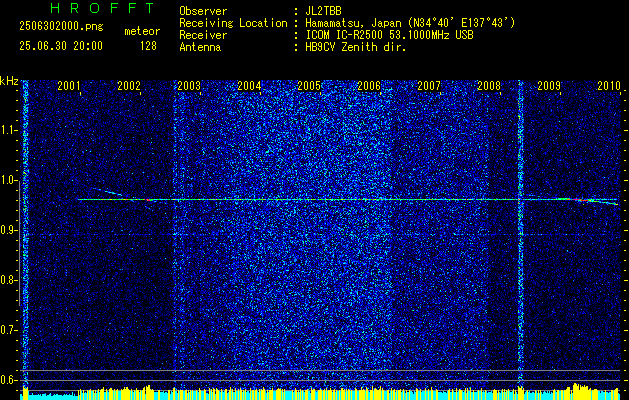Click the red meteor echo peak near 2002
The image size is (629, 400).
(147, 199)
